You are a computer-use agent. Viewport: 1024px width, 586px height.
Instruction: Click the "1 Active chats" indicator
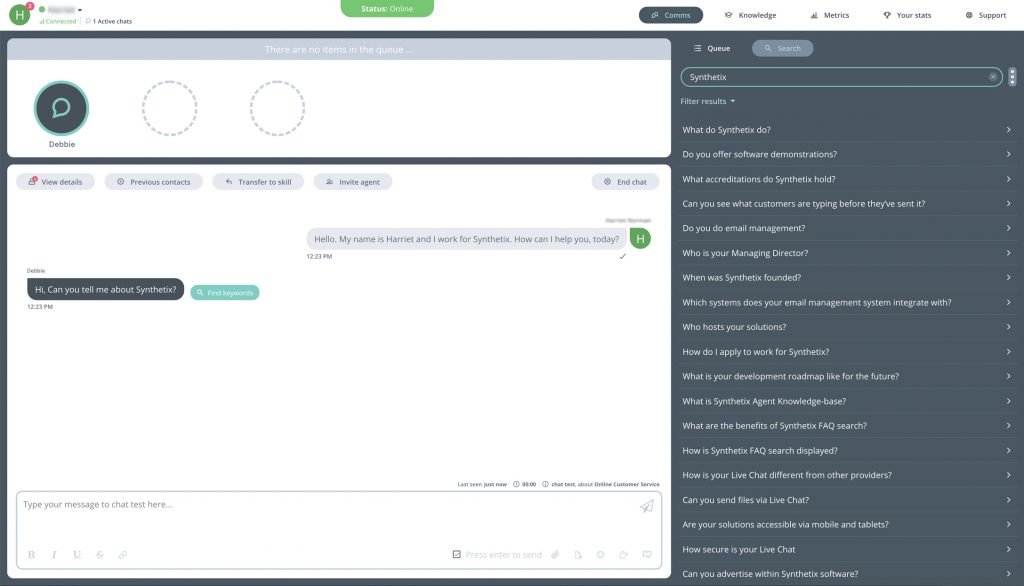coord(109,22)
